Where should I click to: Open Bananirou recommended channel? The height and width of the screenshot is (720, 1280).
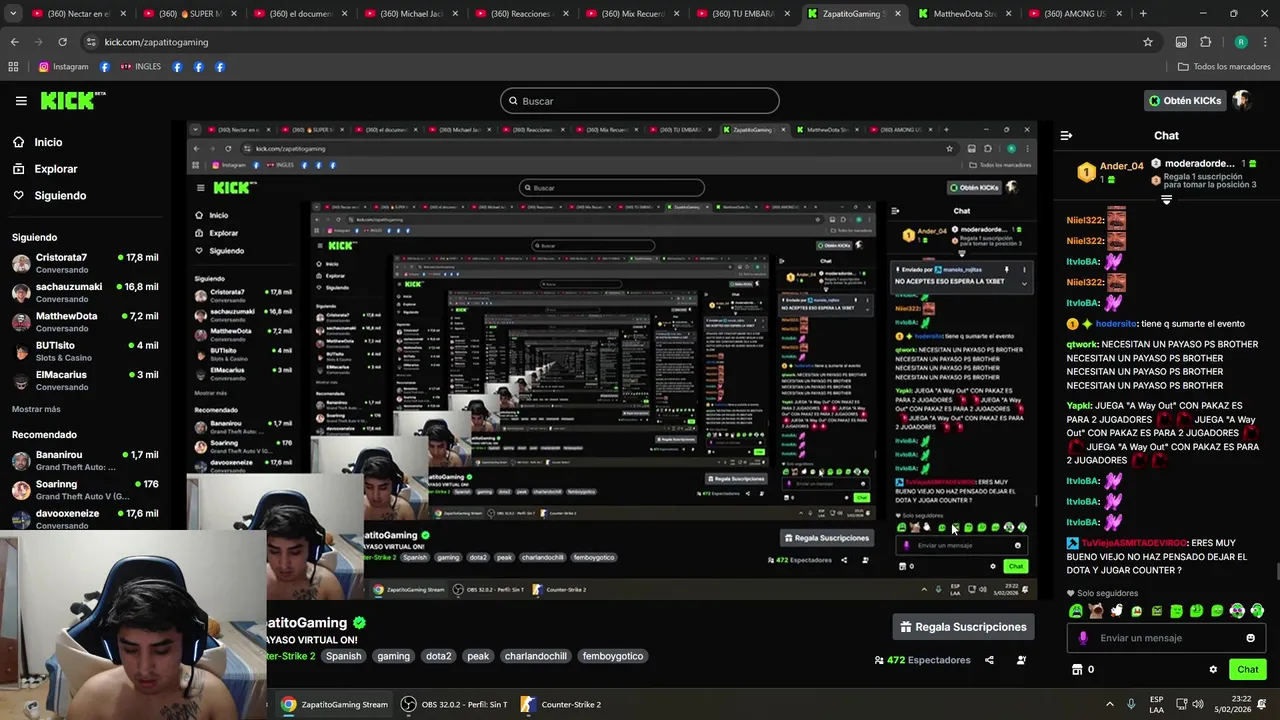point(85,461)
